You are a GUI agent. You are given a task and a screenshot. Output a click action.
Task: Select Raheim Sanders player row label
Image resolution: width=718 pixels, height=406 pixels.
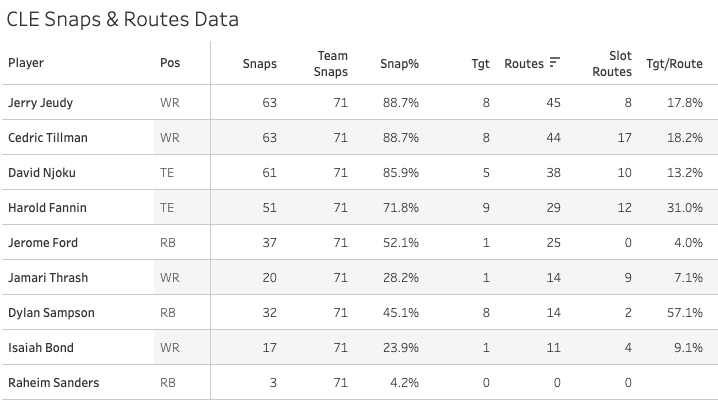[54, 383]
